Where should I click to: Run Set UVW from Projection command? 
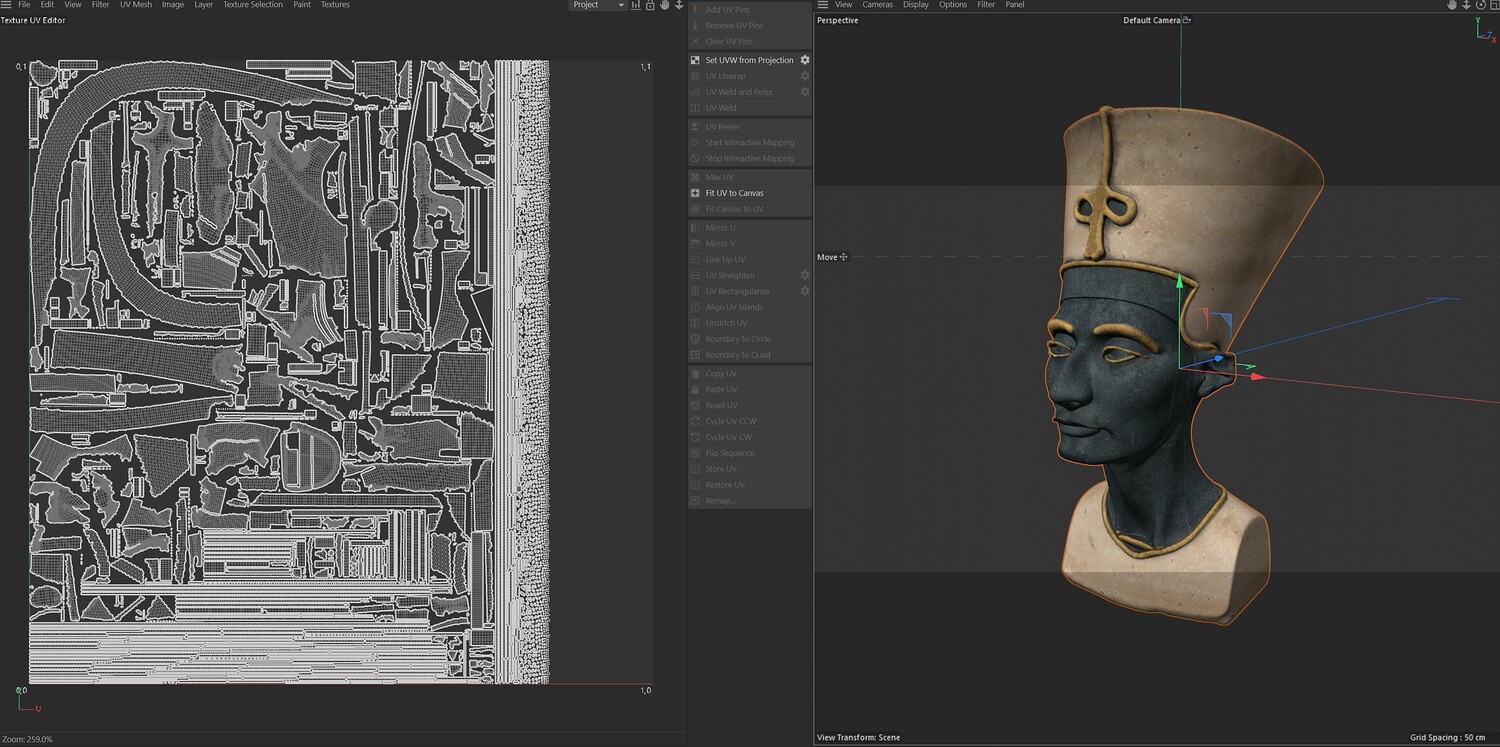[748, 60]
